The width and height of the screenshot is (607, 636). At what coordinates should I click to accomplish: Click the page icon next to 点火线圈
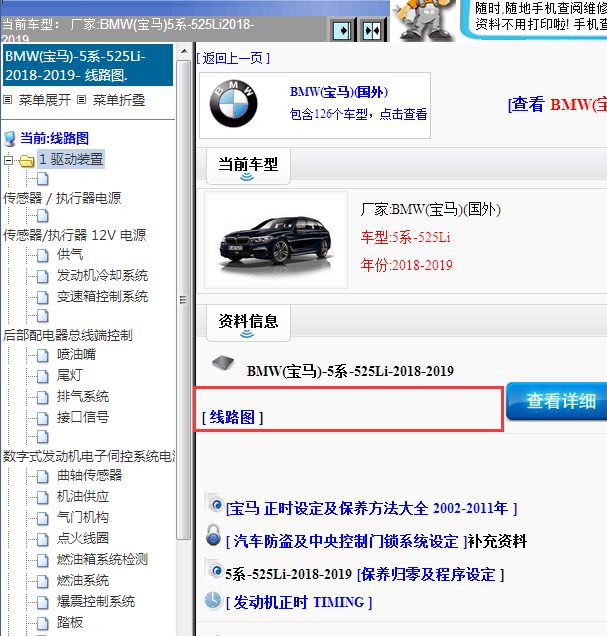[x=43, y=539]
